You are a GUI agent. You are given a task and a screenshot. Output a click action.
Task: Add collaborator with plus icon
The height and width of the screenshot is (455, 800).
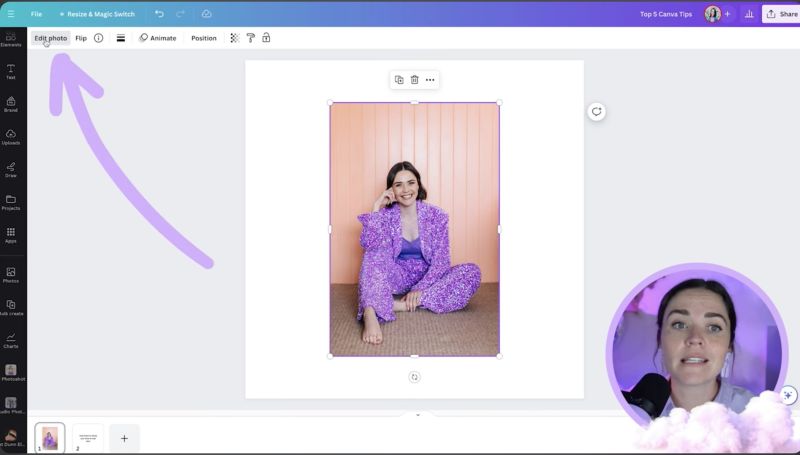coord(728,14)
